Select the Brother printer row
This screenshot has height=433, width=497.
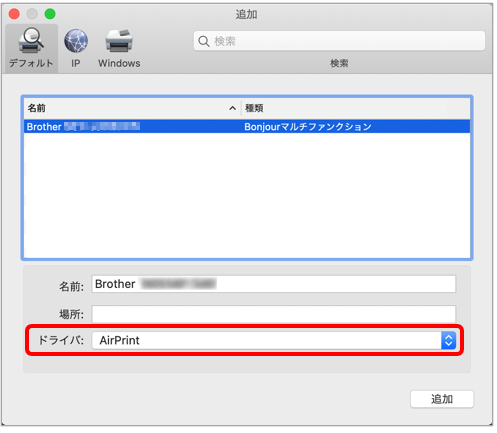pyautogui.click(x=247, y=127)
